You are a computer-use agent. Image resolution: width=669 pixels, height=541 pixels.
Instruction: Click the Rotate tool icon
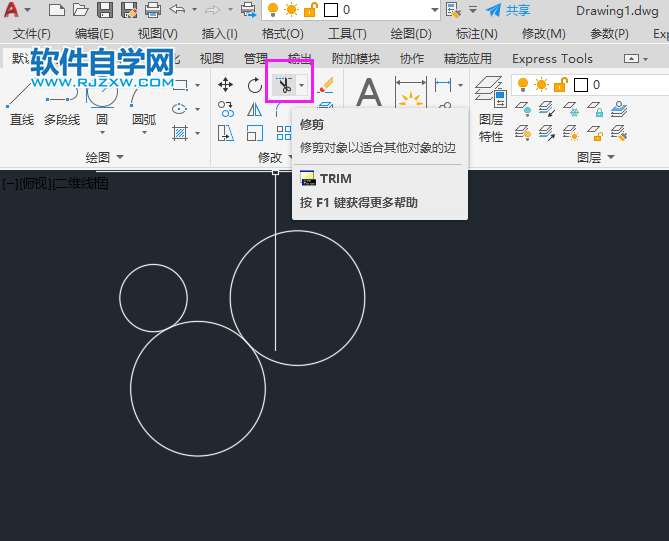255,86
